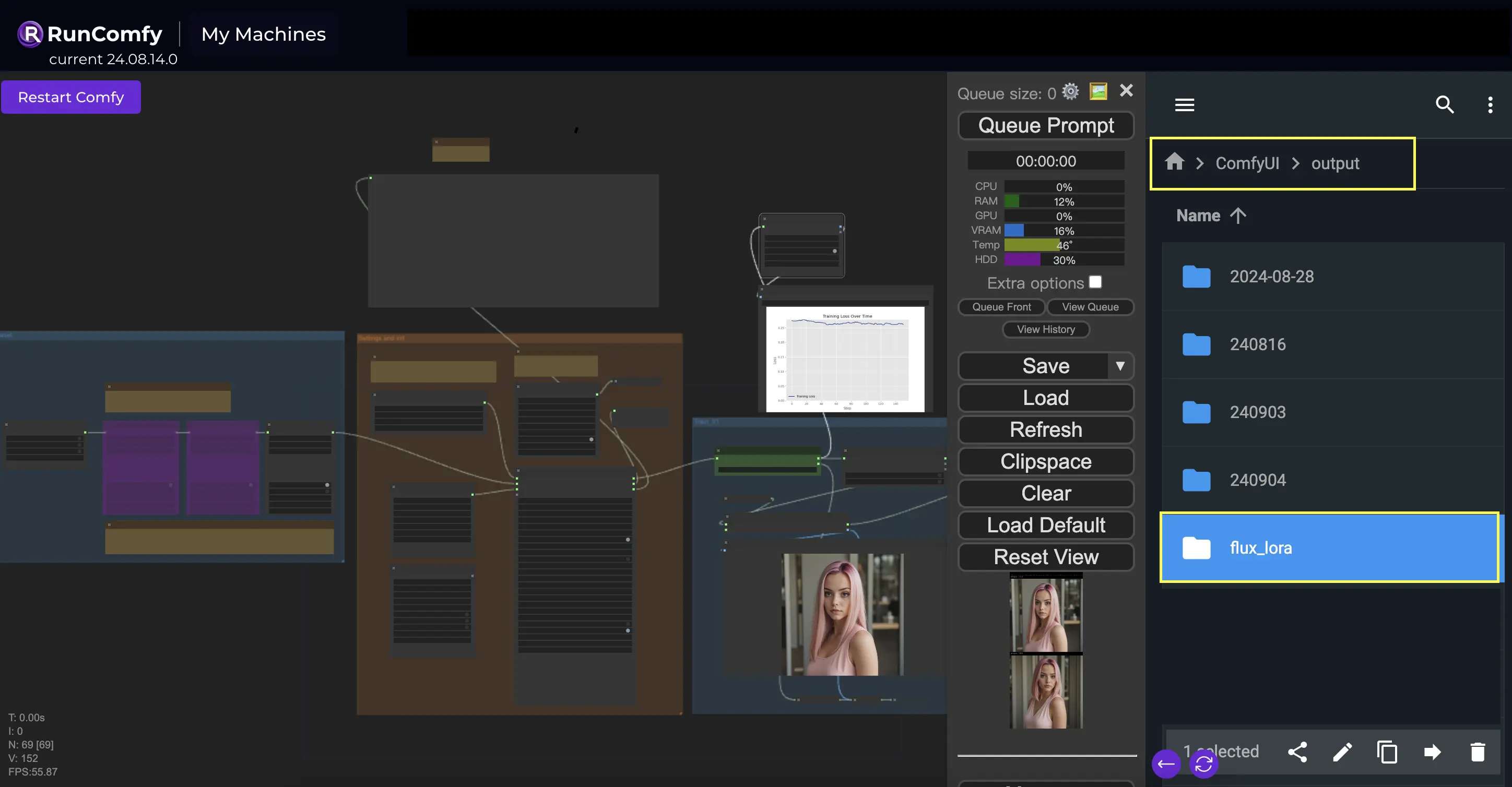This screenshot has width=1512, height=787.
Task: Click the hamburger menu icon
Action: tap(1185, 103)
